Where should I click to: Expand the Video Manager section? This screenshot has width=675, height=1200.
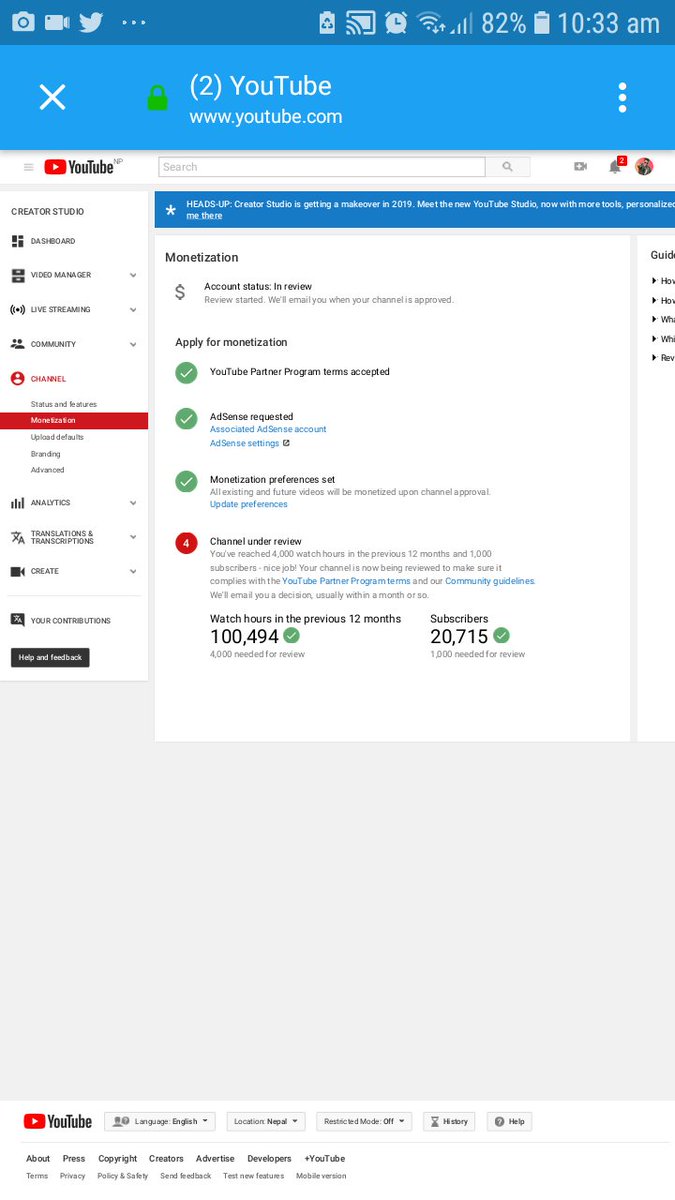(74, 275)
